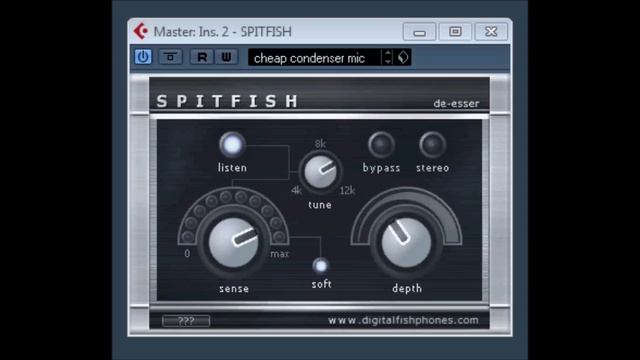Close the SPITFISH plugin window
This screenshot has height=360, width=640.
tap(491, 31)
